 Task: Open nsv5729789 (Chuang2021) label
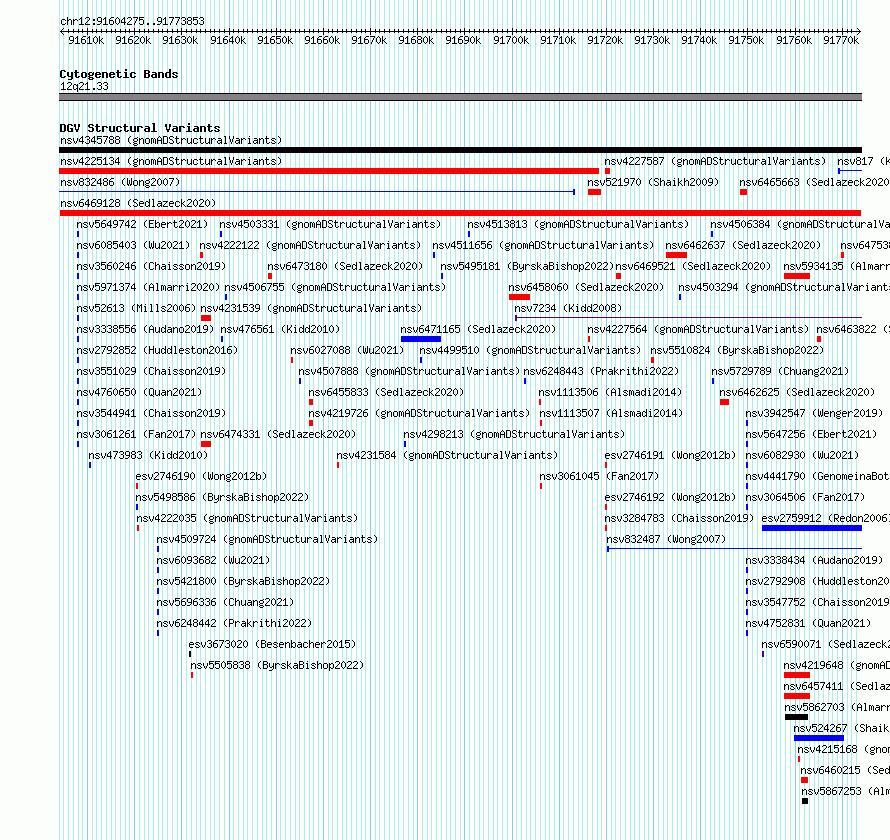780,371
